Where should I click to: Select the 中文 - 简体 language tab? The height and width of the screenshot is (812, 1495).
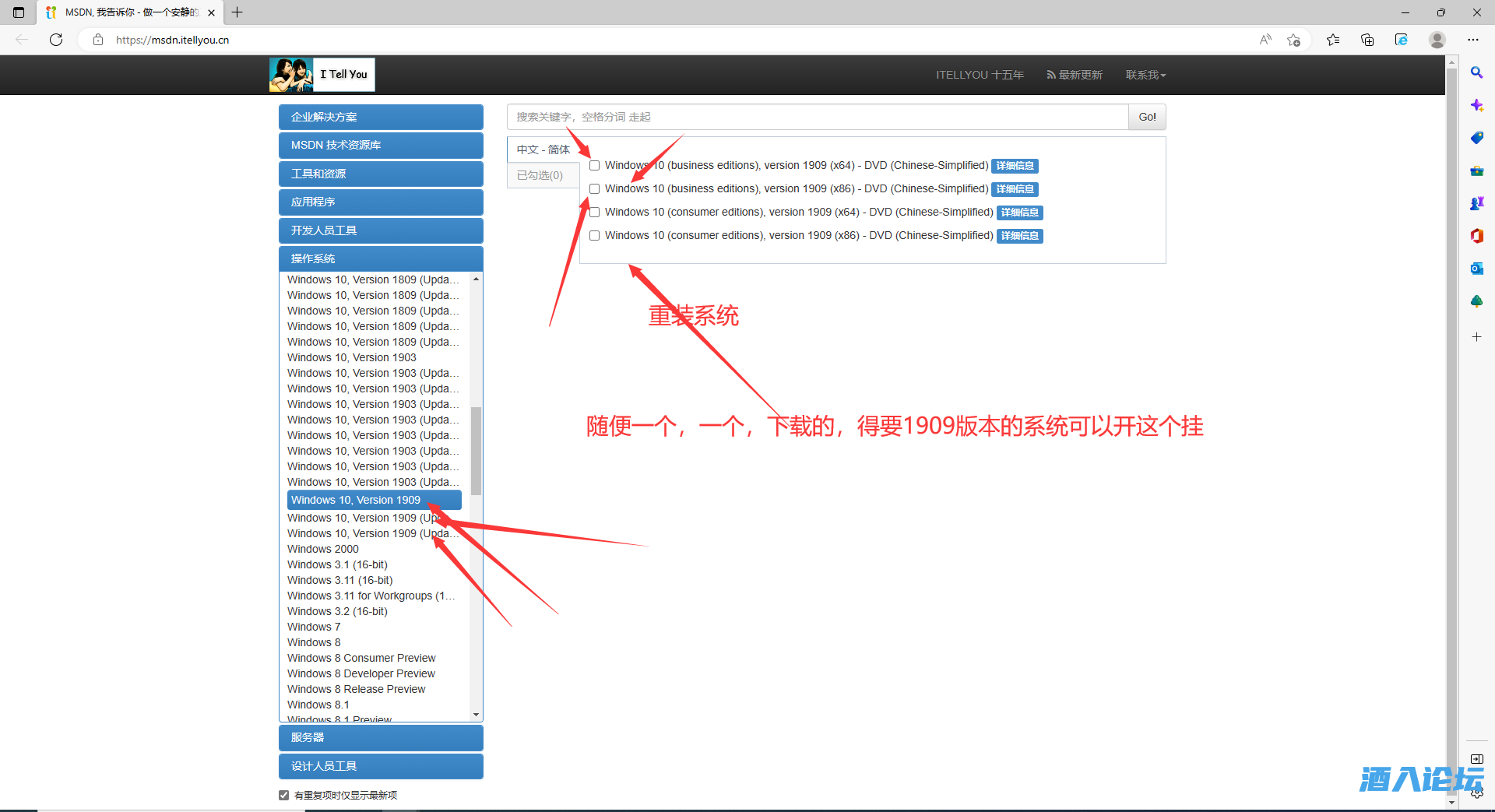(x=543, y=149)
